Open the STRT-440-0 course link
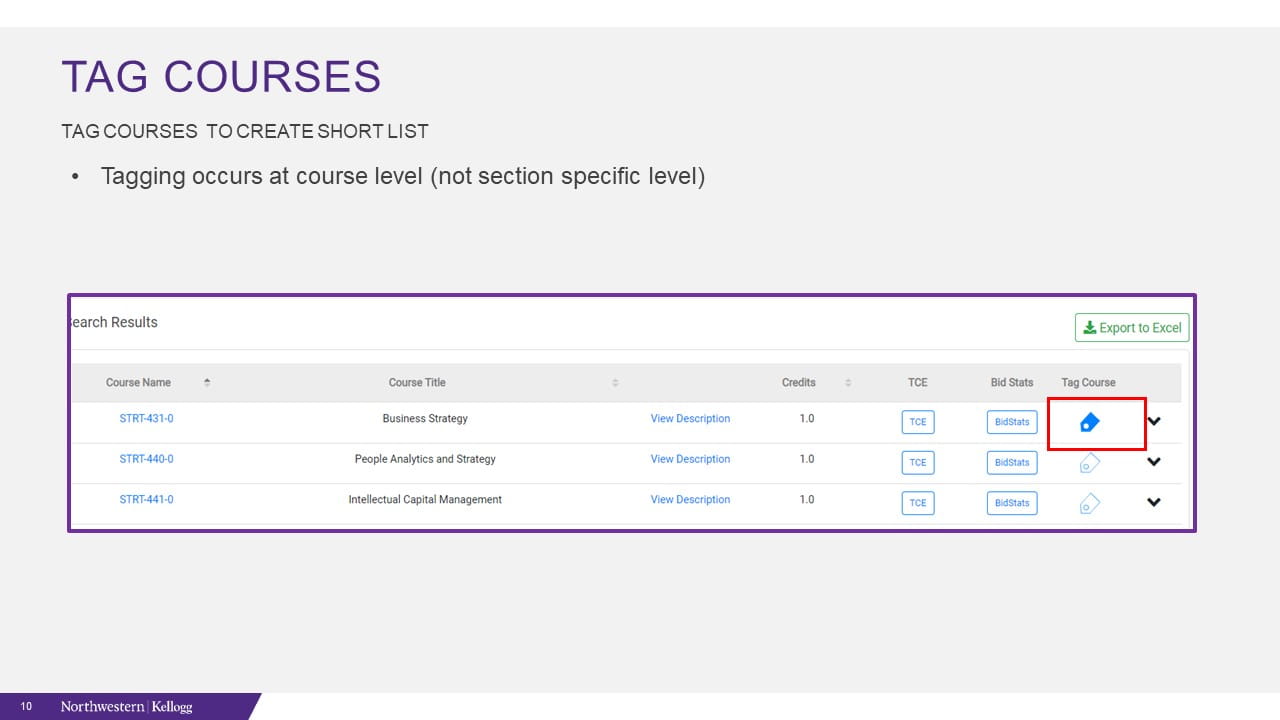The height and width of the screenshot is (720, 1280). click(146, 459)
